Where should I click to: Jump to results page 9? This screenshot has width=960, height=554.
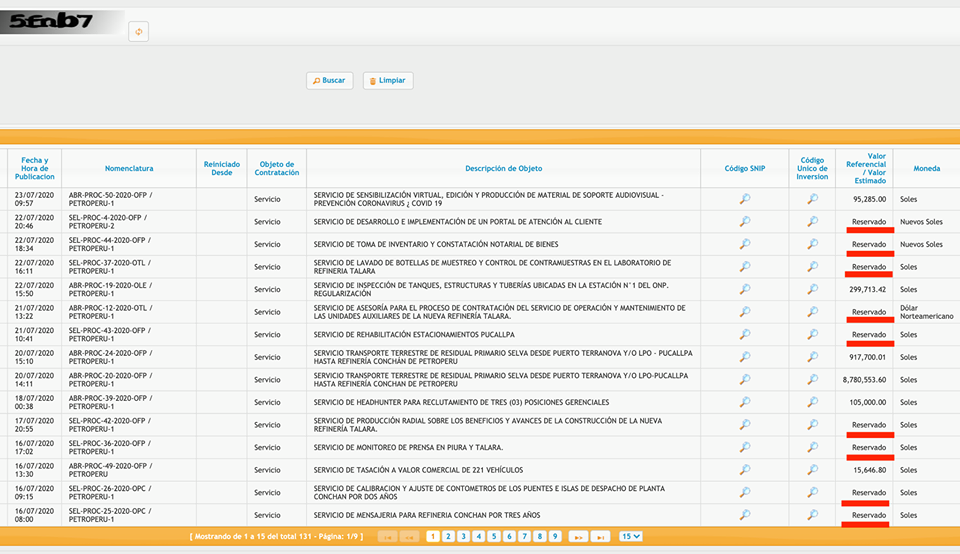click(555, 536)
